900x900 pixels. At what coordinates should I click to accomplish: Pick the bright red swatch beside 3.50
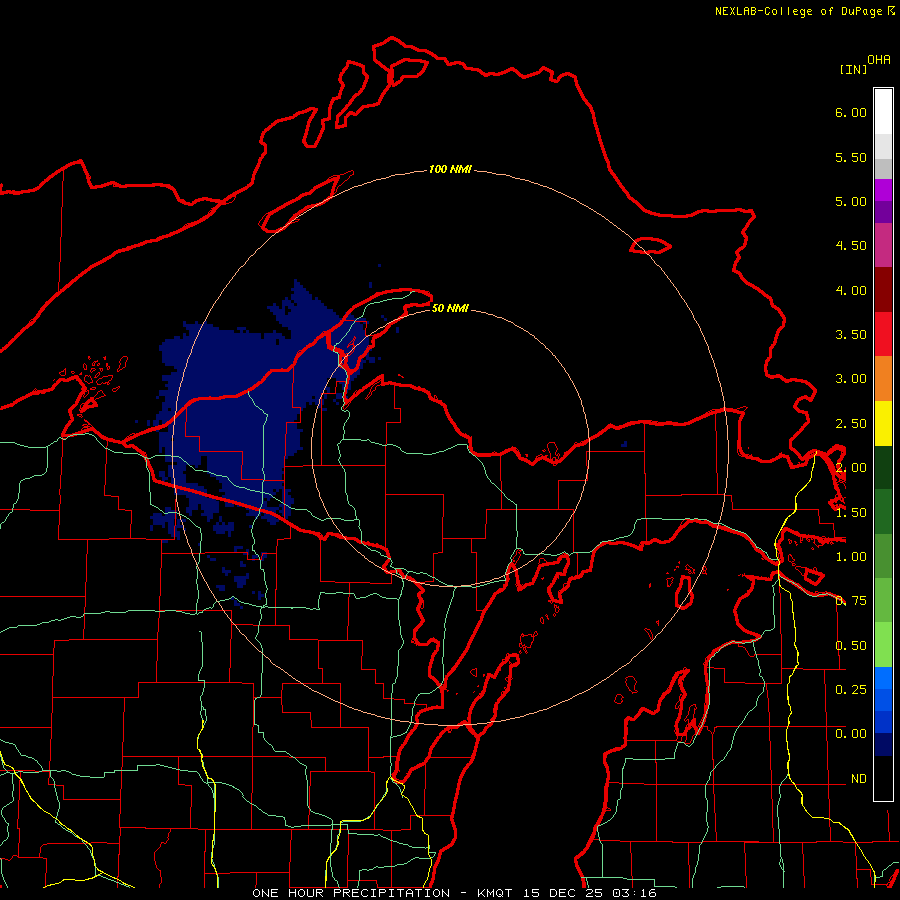883,334
